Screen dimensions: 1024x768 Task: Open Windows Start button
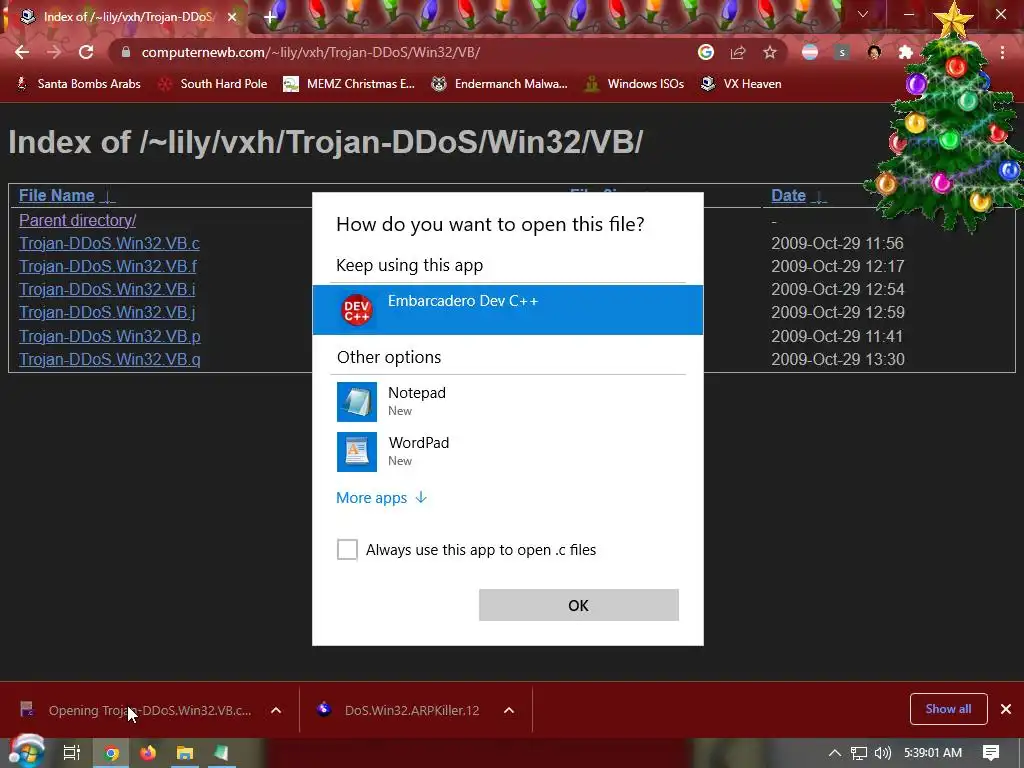click(26, 752)
